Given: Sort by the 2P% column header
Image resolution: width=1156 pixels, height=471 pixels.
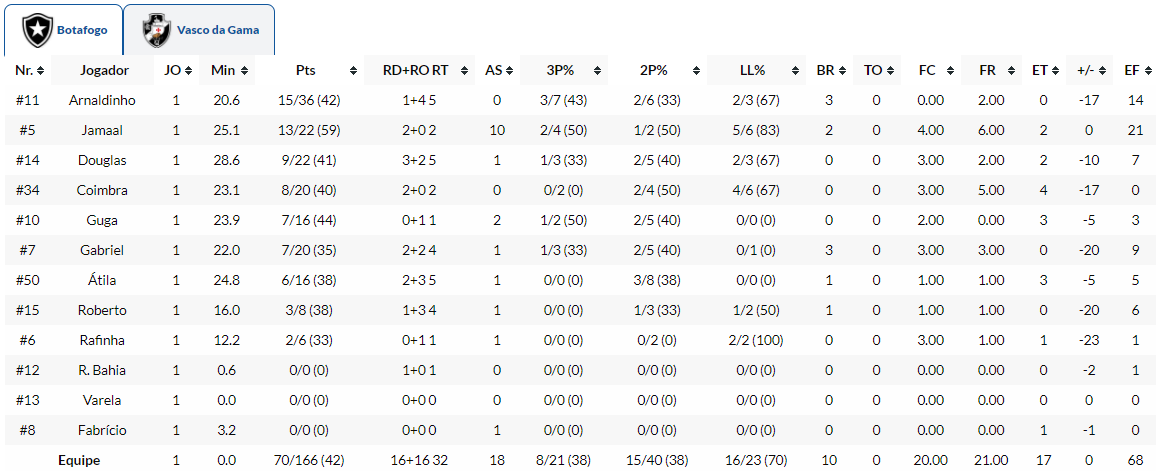Looking at the screenshot, I should pyautogui.click(x=653, y=70).
